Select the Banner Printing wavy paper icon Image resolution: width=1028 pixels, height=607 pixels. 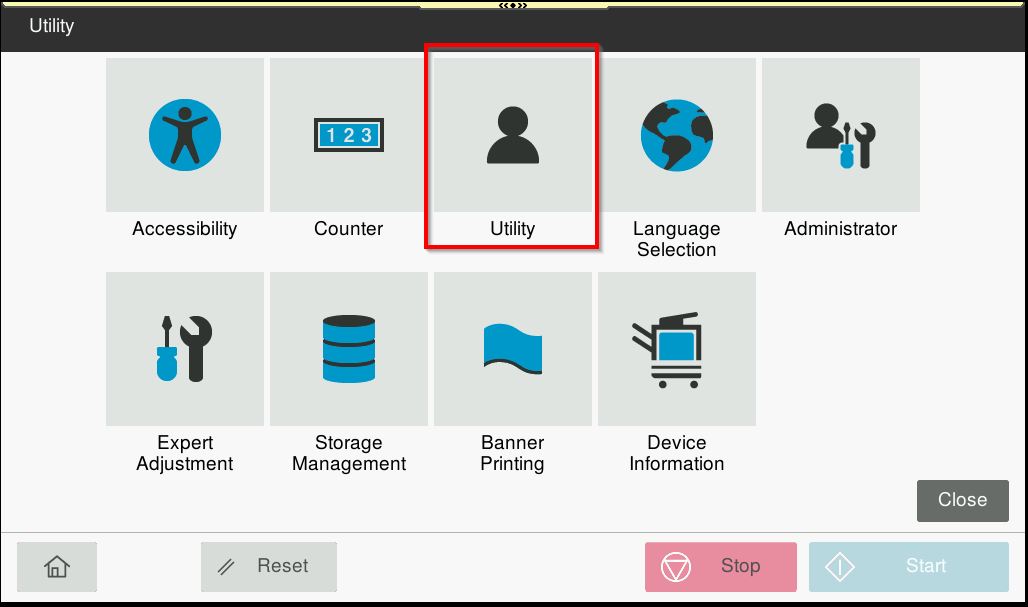click(x=513, y=349)
